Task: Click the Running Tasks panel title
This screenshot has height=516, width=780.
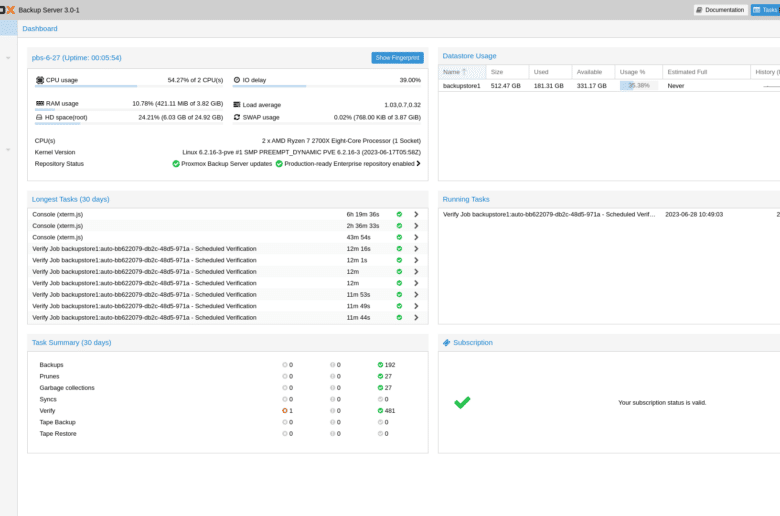Action: 466,199
